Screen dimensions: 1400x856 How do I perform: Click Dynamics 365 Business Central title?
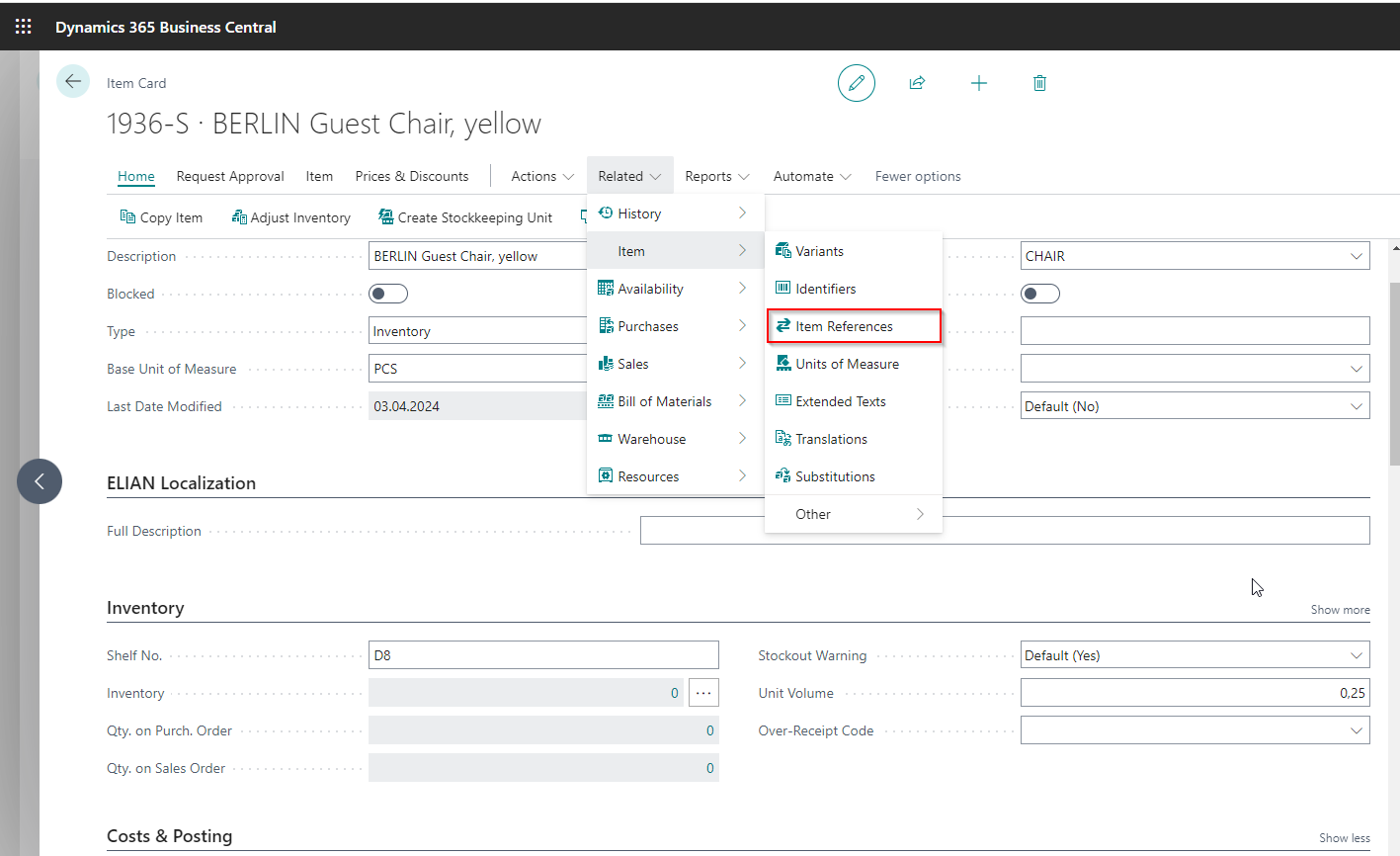pyautogui.click(x=166, y=27)
